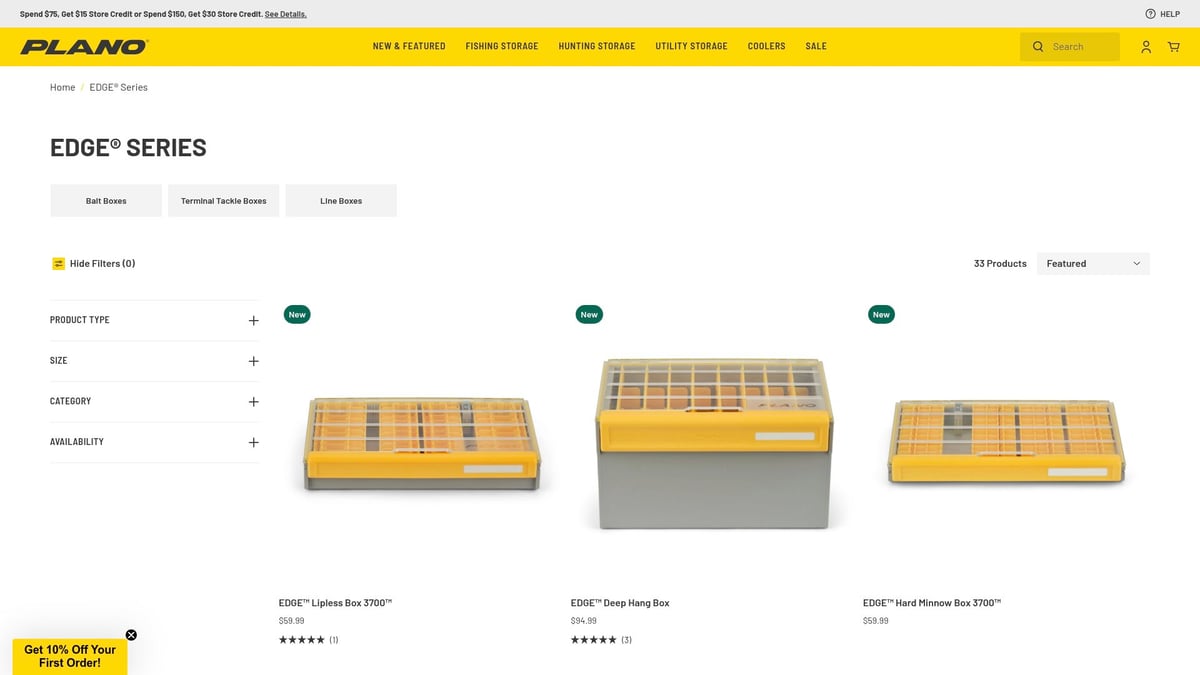Open the EDGE Deep Hang Box image
The image size is (1200, 675).
tap(711, 444)
